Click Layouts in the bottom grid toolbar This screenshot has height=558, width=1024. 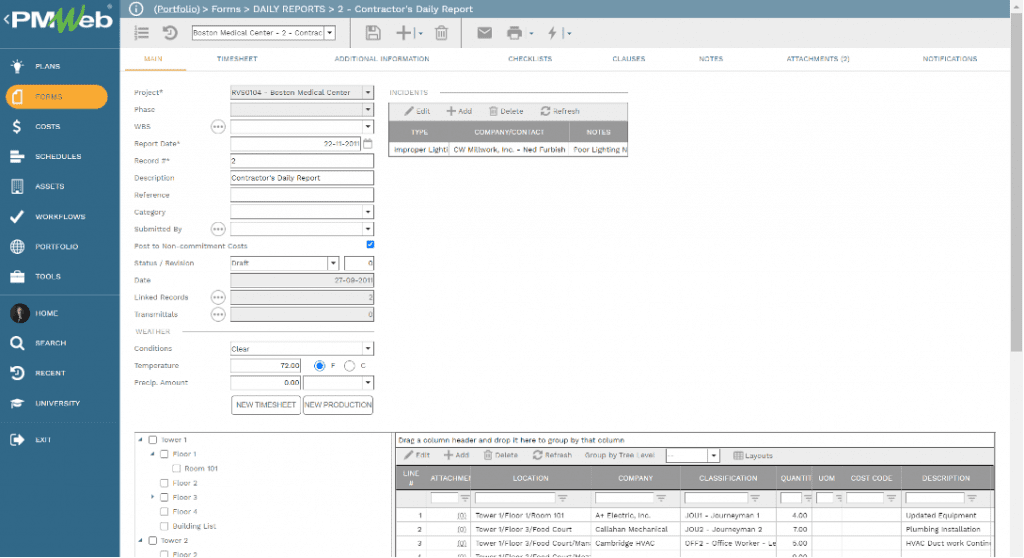tap(753, 455)
